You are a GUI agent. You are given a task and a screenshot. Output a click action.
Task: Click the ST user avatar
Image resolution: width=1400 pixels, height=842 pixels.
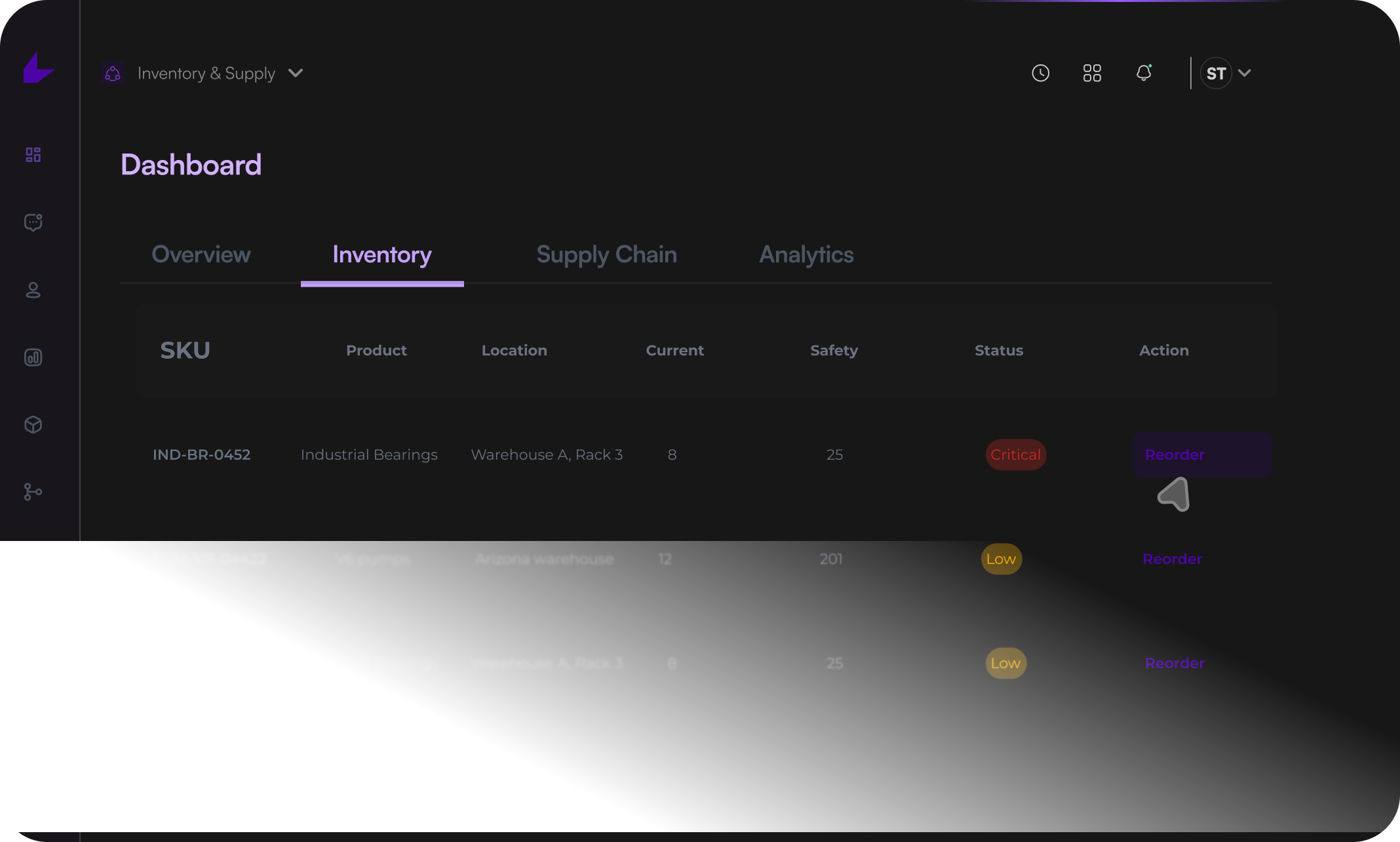tap(1216, 73)
